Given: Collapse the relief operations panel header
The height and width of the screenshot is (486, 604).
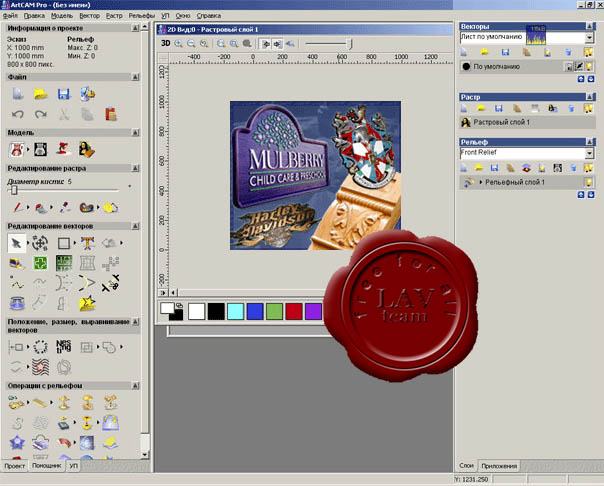Looking at the screenshot, I should 135,385.
